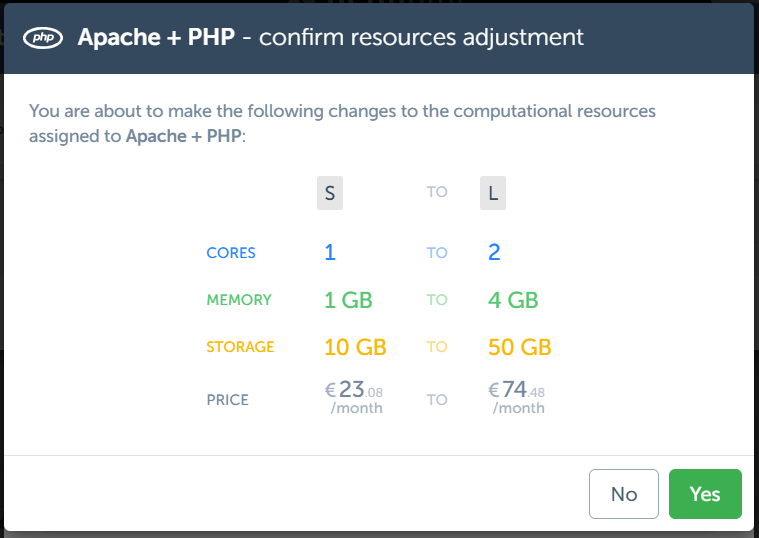This screenshot has height=538, width=759.
Task: Click the current €23.08 monthly price
Action: tap(353, 396)
